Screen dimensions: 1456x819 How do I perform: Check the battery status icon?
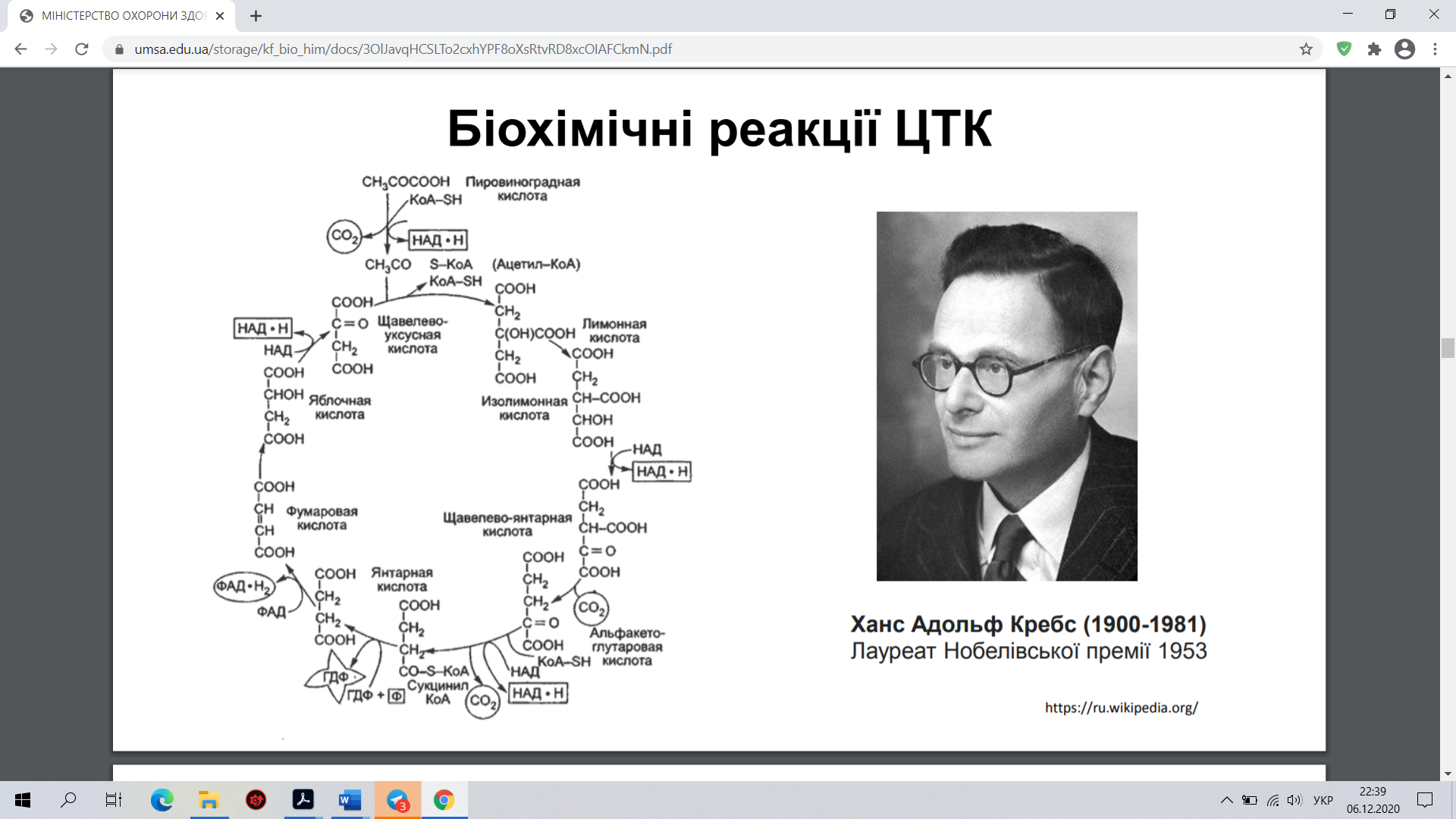1249,800
